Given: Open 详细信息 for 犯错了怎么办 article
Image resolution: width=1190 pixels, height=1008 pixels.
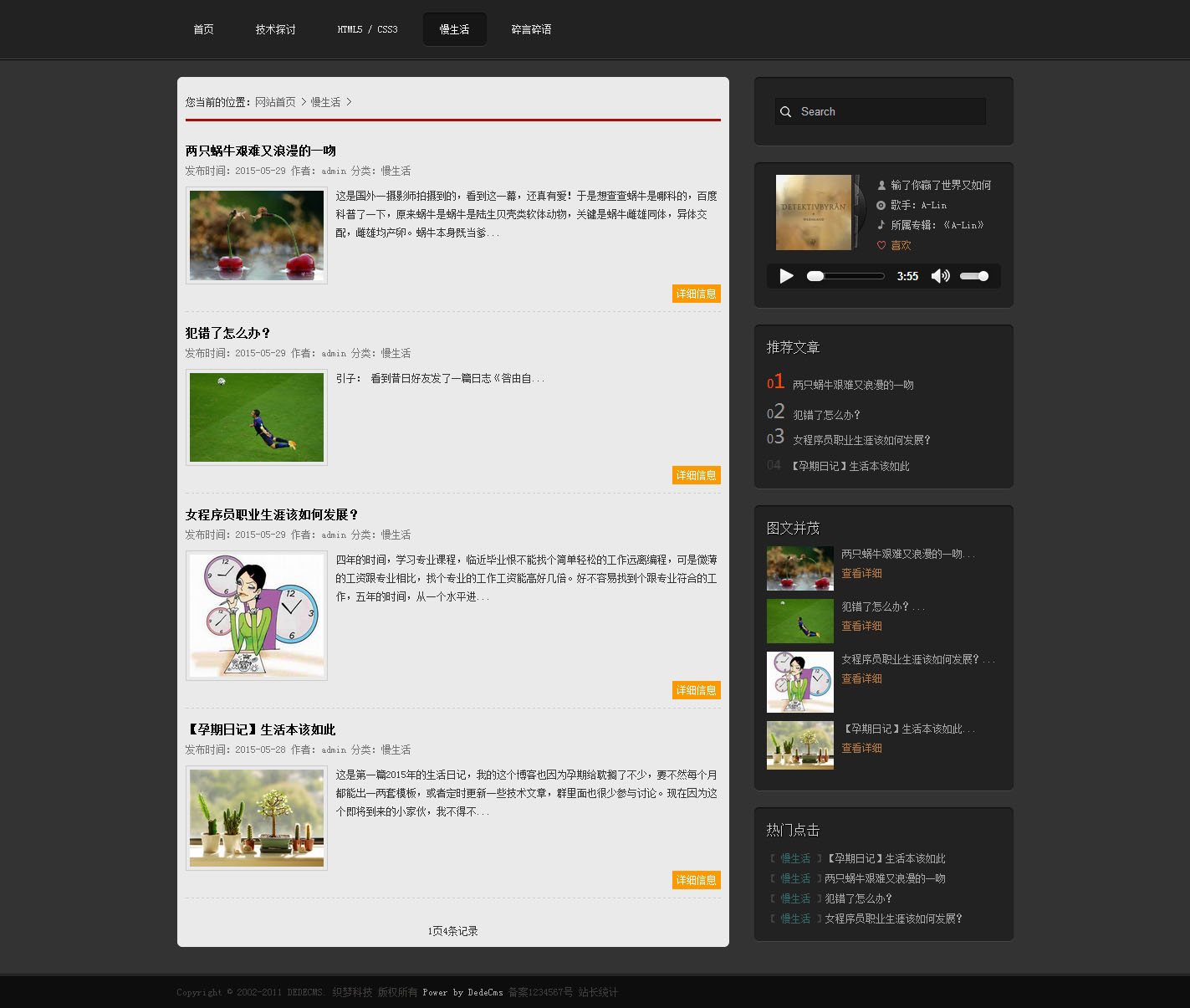Looking at the screenshot, I should (696, 475).
